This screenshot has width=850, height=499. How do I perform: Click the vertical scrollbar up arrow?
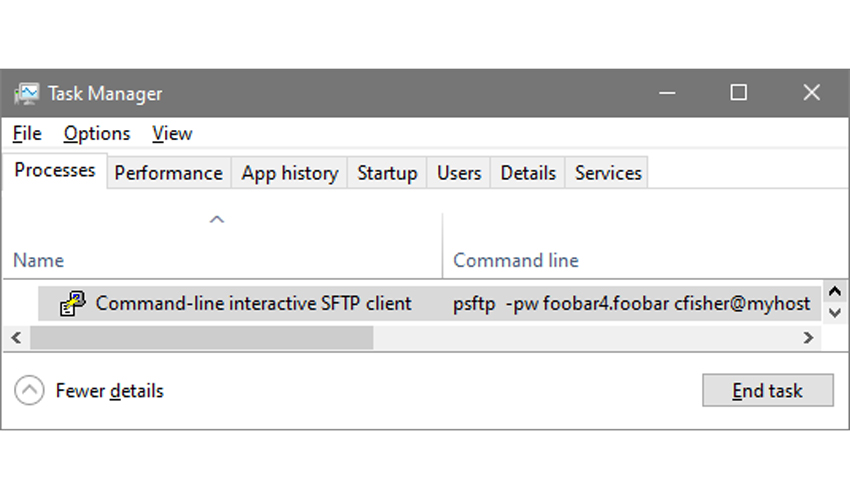tap(835, 291)
